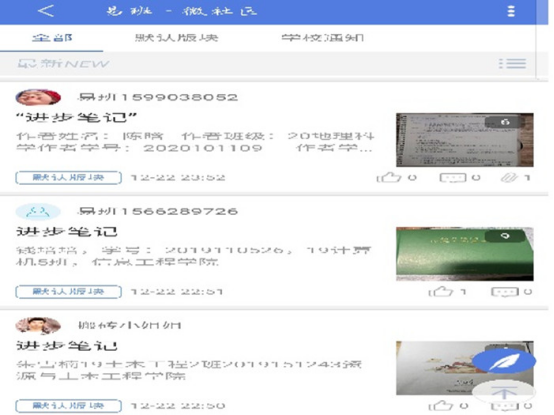Open the green notebook photo thumbnail
The width and height of the screenshot is (554, 415).
[x=465, y=254]
